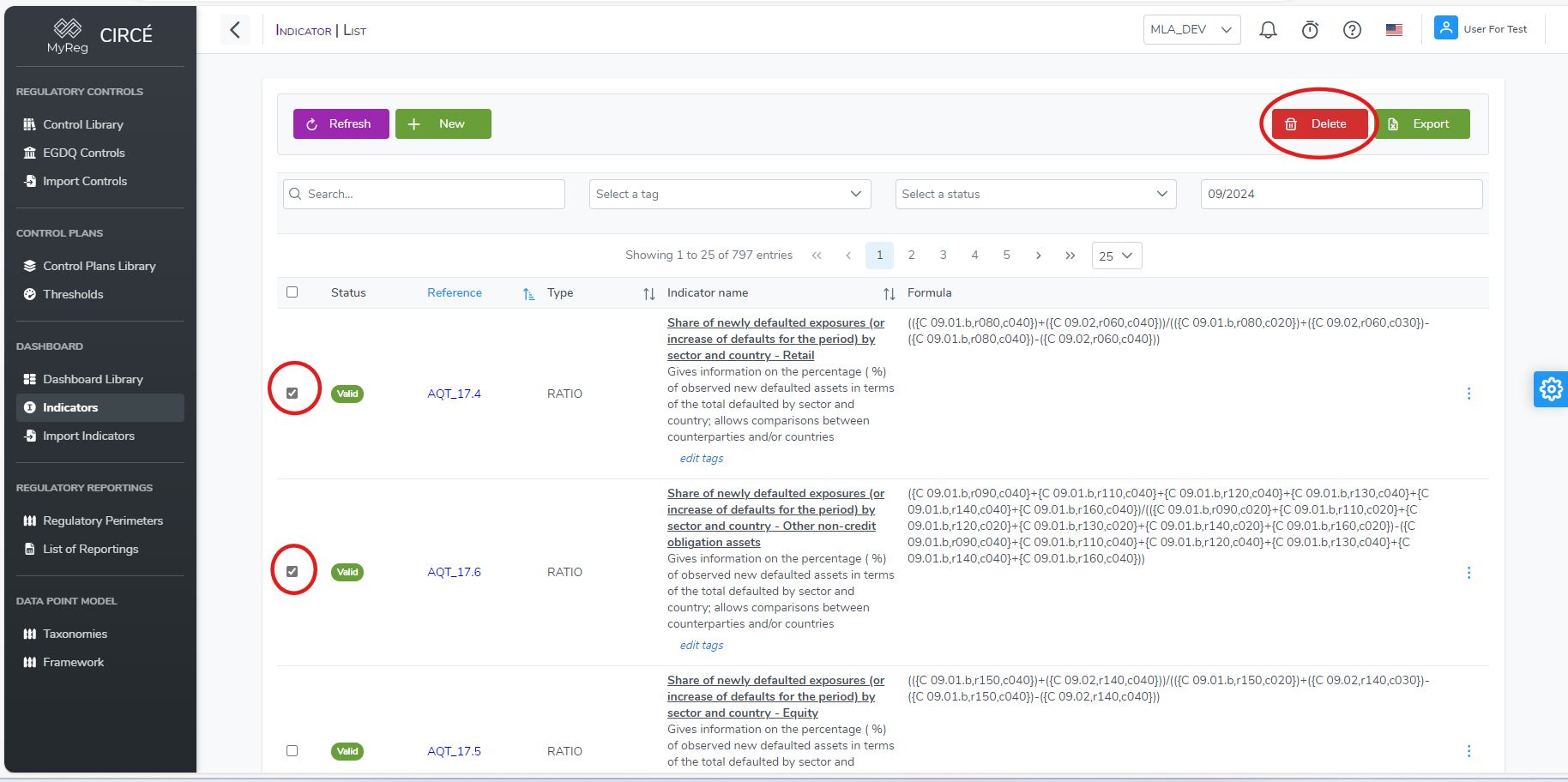The width and height of the screenshot is (1568, 782).
Task: Go to Import Indicators in sidebar
Action: pos(88,436)
